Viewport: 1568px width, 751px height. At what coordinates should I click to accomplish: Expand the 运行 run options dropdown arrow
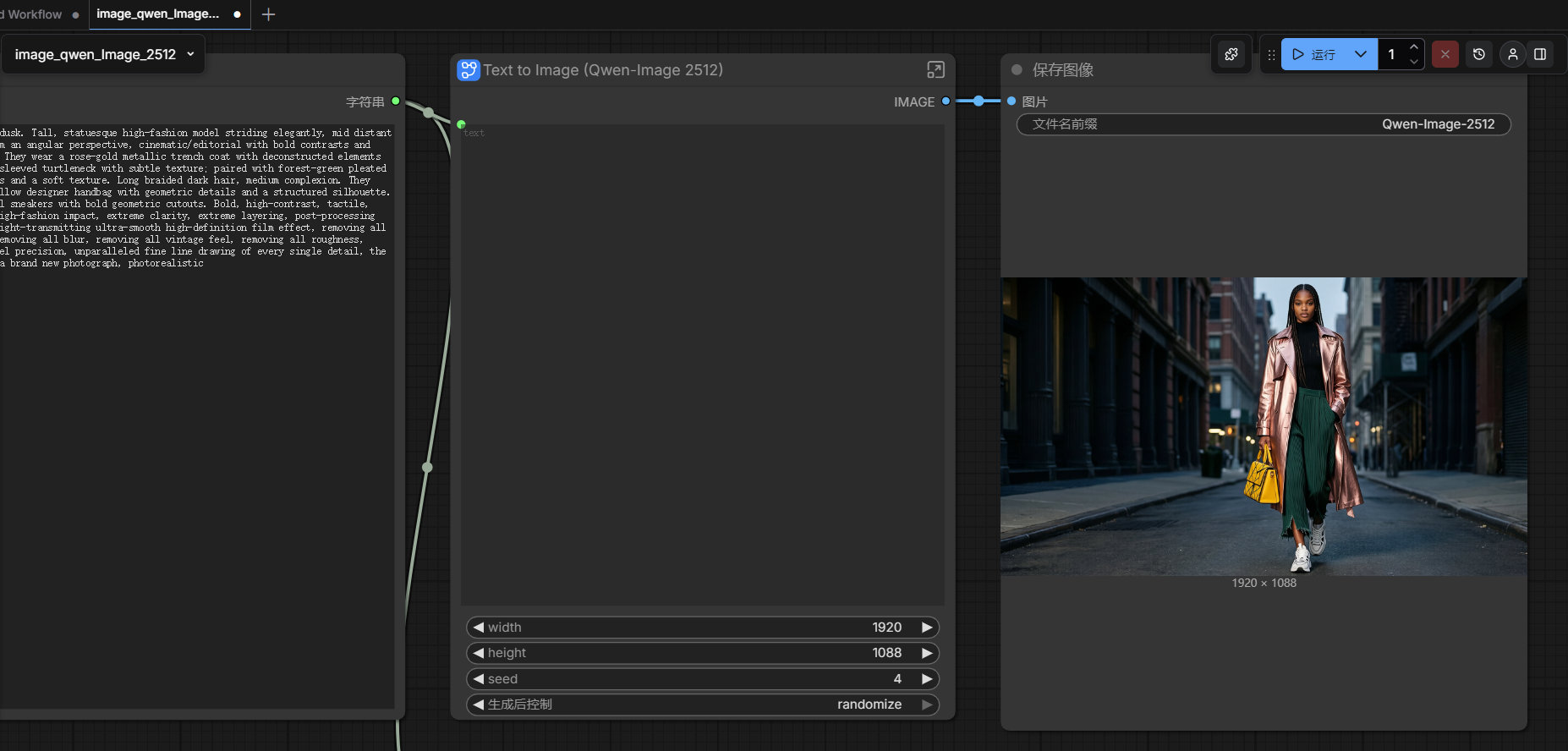coord(1360,54)
